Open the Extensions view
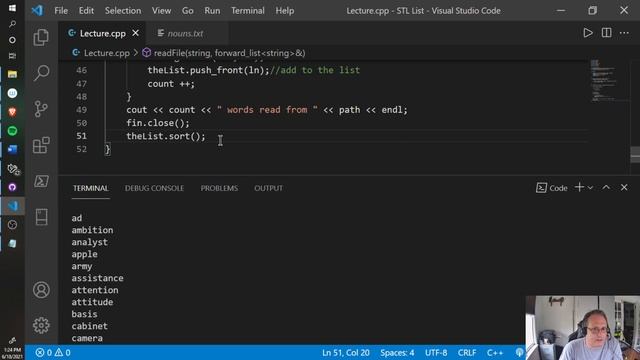Screen dimensions: 640x360 pos(41,145)
